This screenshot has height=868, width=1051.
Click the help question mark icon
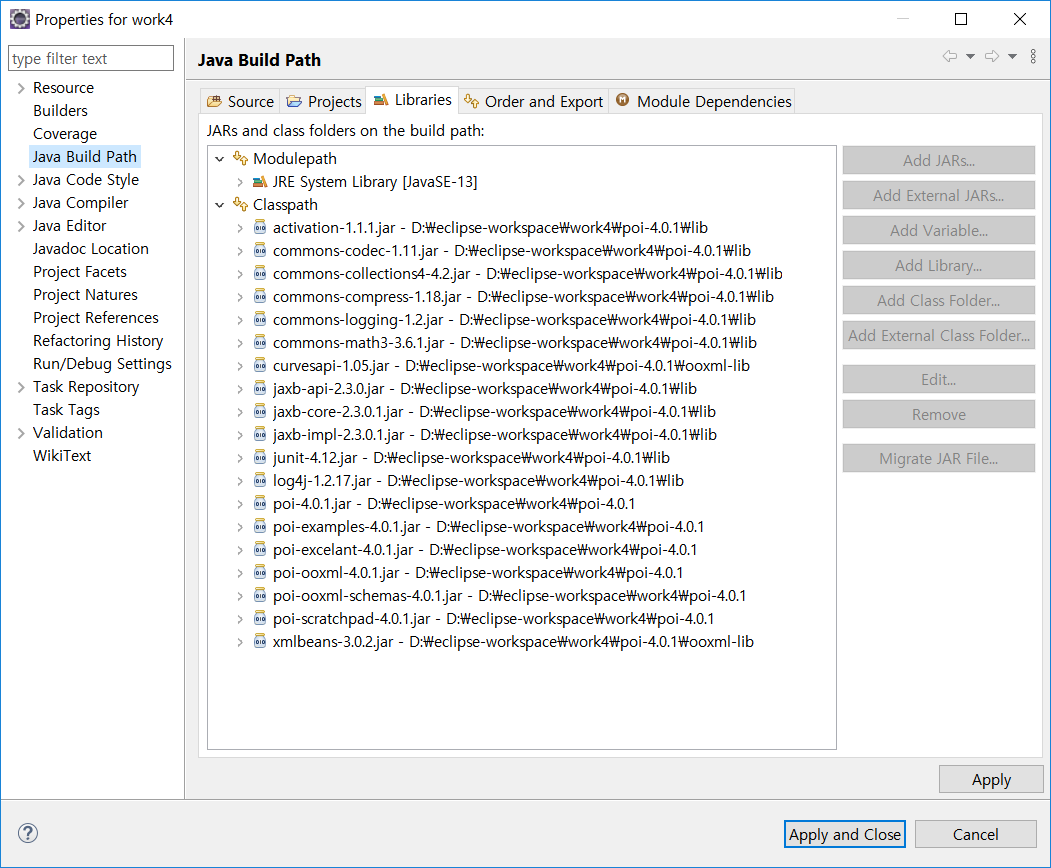click(27, 833)
